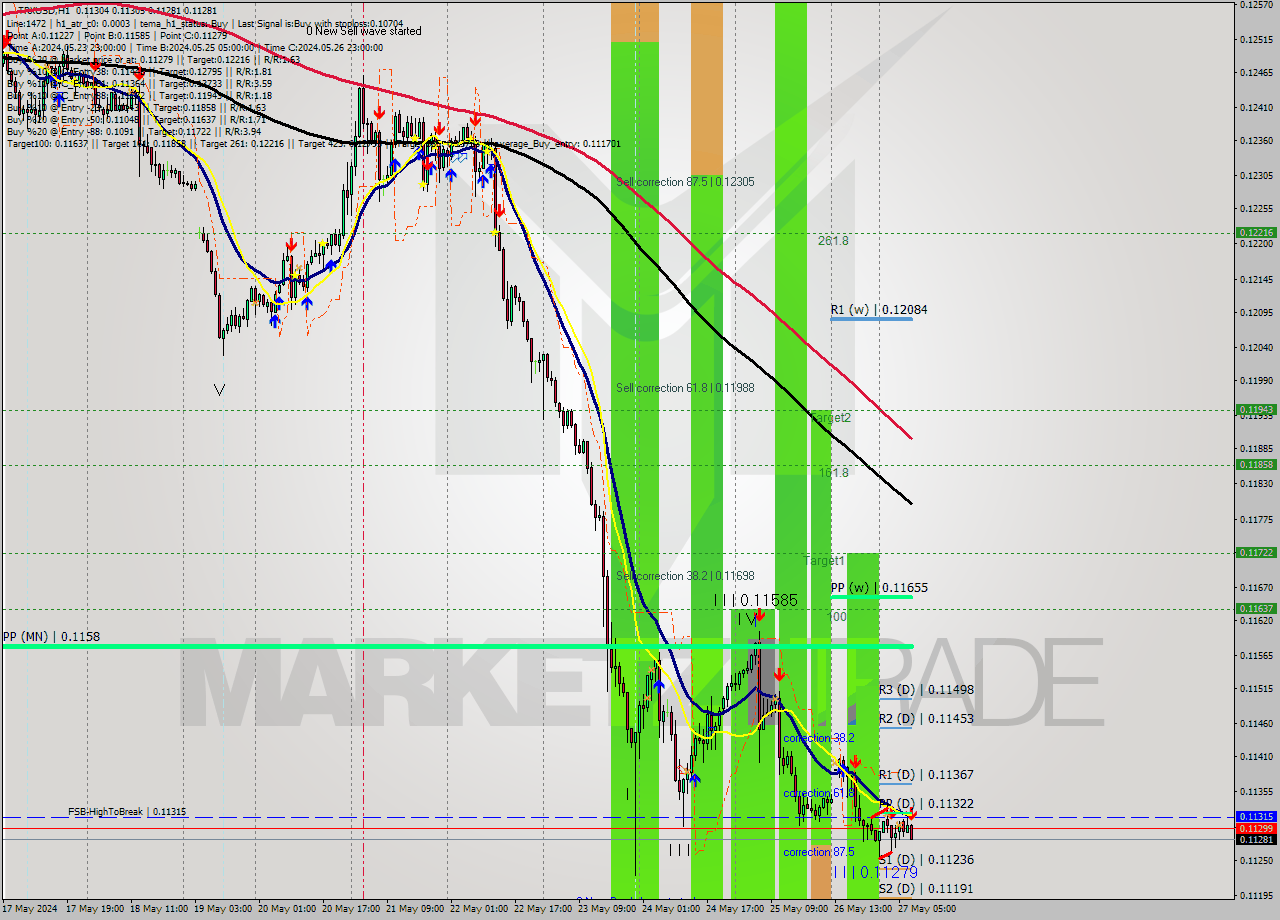Select the 'R3 (D) | 0.11498' label
1280x920 pixels.
coord(926,690)
